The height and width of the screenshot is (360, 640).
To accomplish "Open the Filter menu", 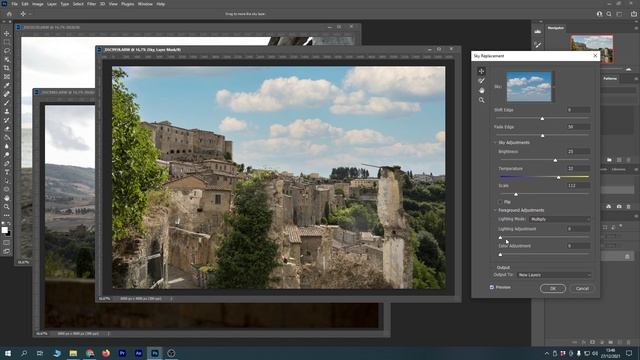I will (x=91, y=4).
